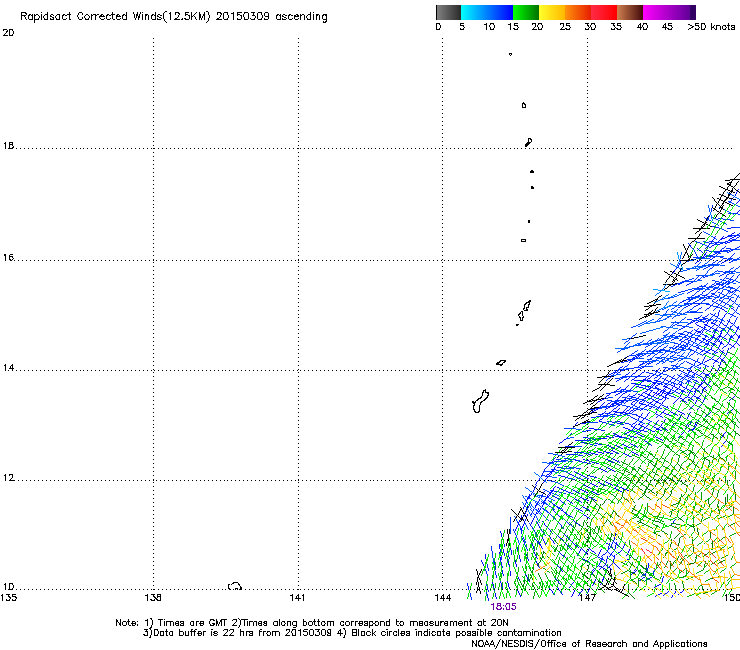The image size is (740, 650).
Task: Click the latitude label 12
Action: click(8, 478)
